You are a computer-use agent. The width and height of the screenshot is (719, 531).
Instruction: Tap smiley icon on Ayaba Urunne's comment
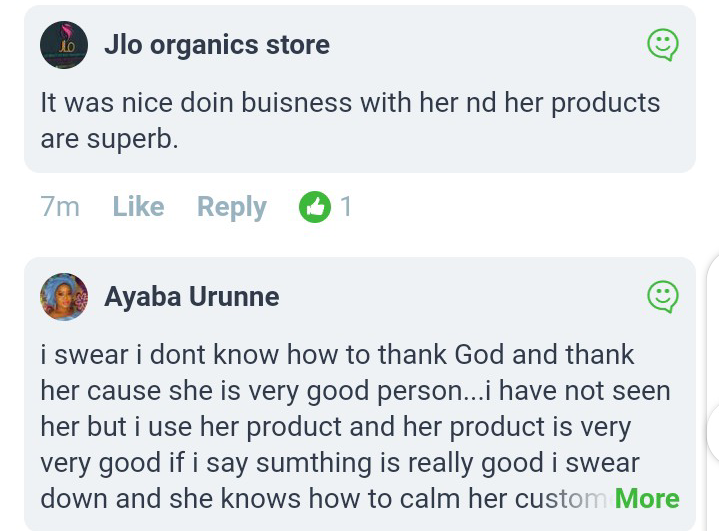pos(662,296)
